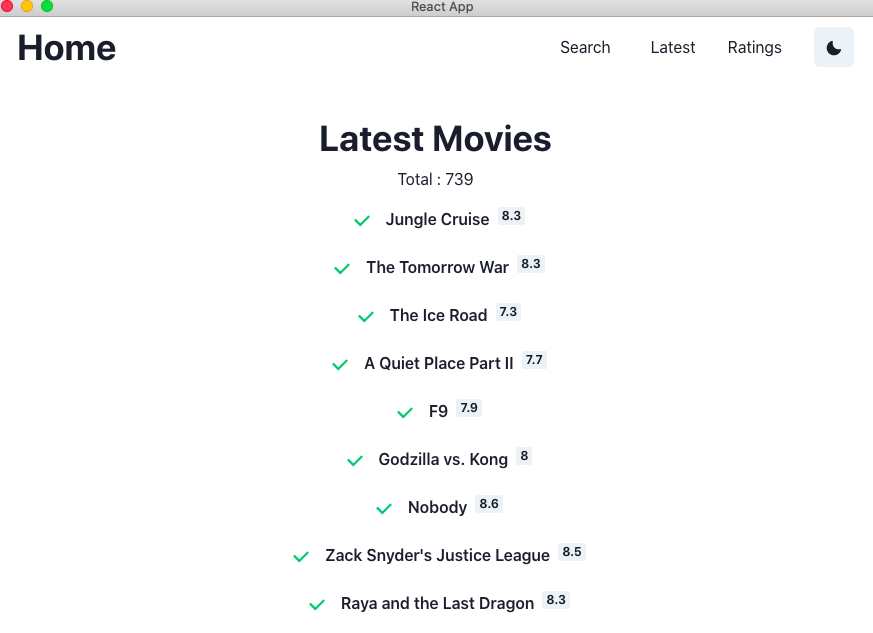Screen dimensions: 873x633
Task: Select The Ice Road movie title
Action: 438,315
